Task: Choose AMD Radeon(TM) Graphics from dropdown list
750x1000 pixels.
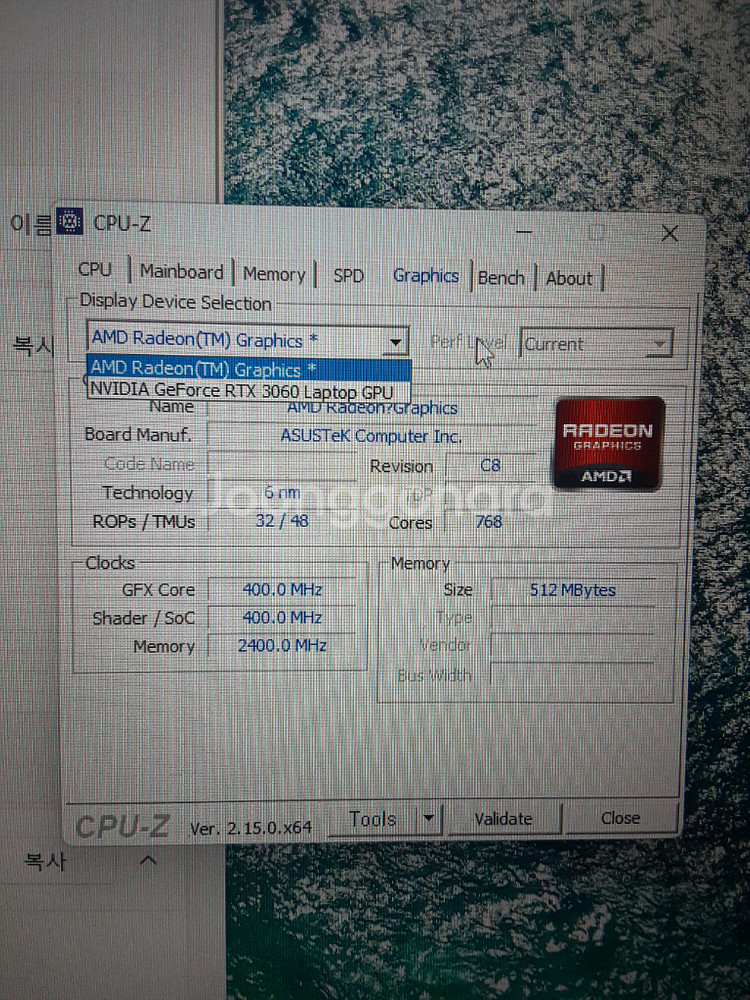Action: (x=249, y=369)
